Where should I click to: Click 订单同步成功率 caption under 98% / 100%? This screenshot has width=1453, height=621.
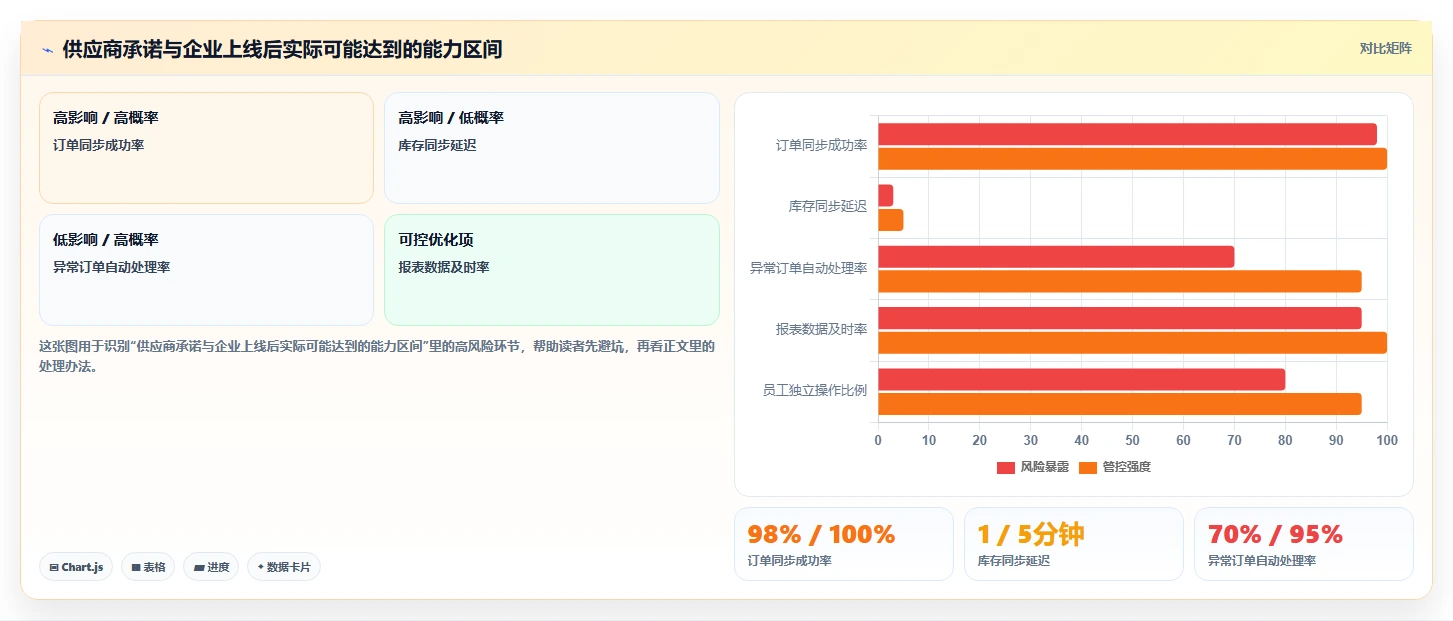coord(789,561)
